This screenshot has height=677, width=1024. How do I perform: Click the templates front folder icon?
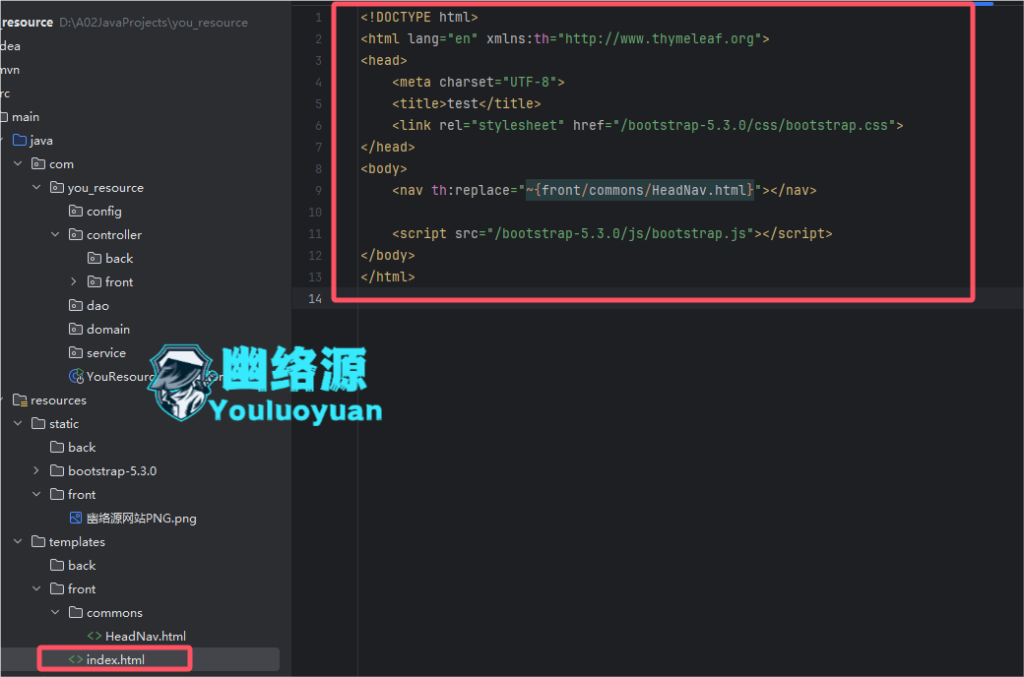(x=57, y=589)
